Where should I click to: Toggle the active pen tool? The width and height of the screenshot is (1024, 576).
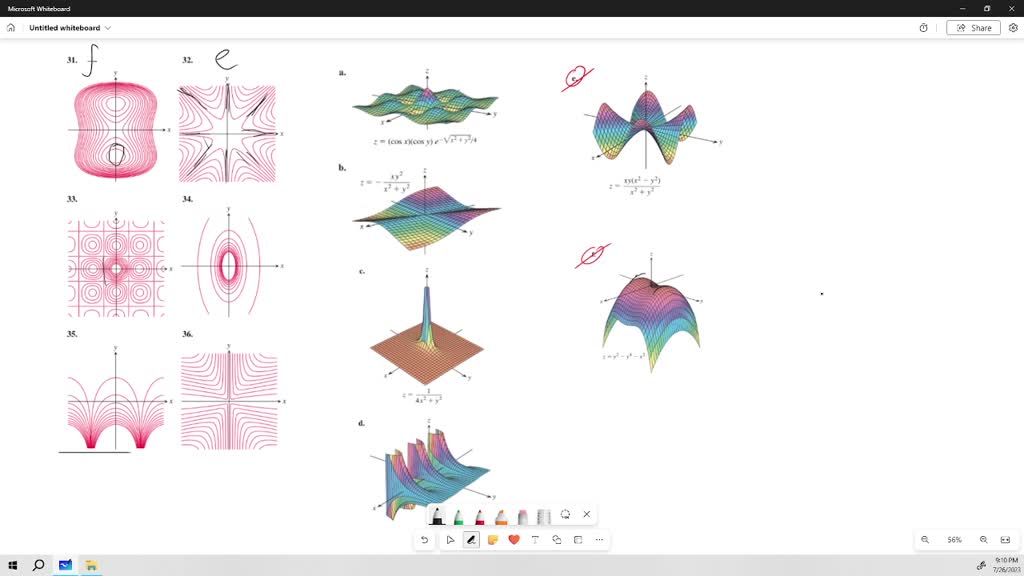[470, 539]
